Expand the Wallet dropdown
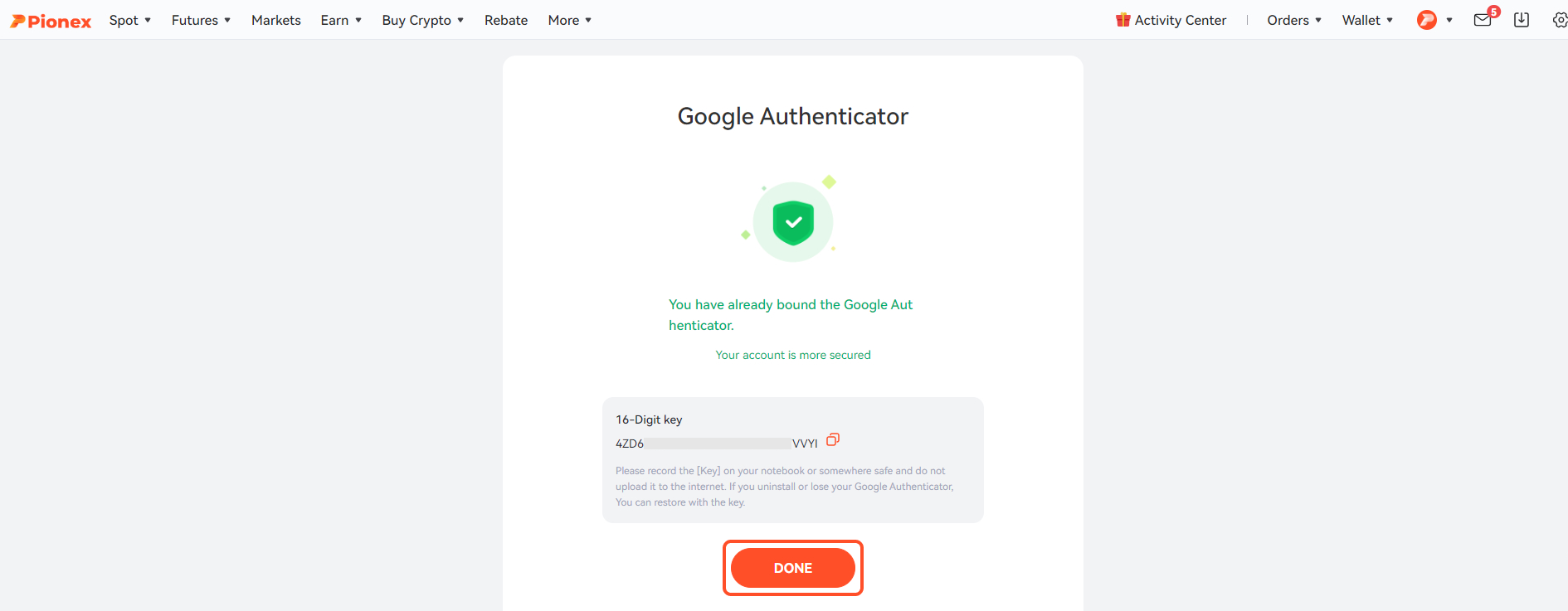This screenshot has width=1568, height=611. point(1367,20)
